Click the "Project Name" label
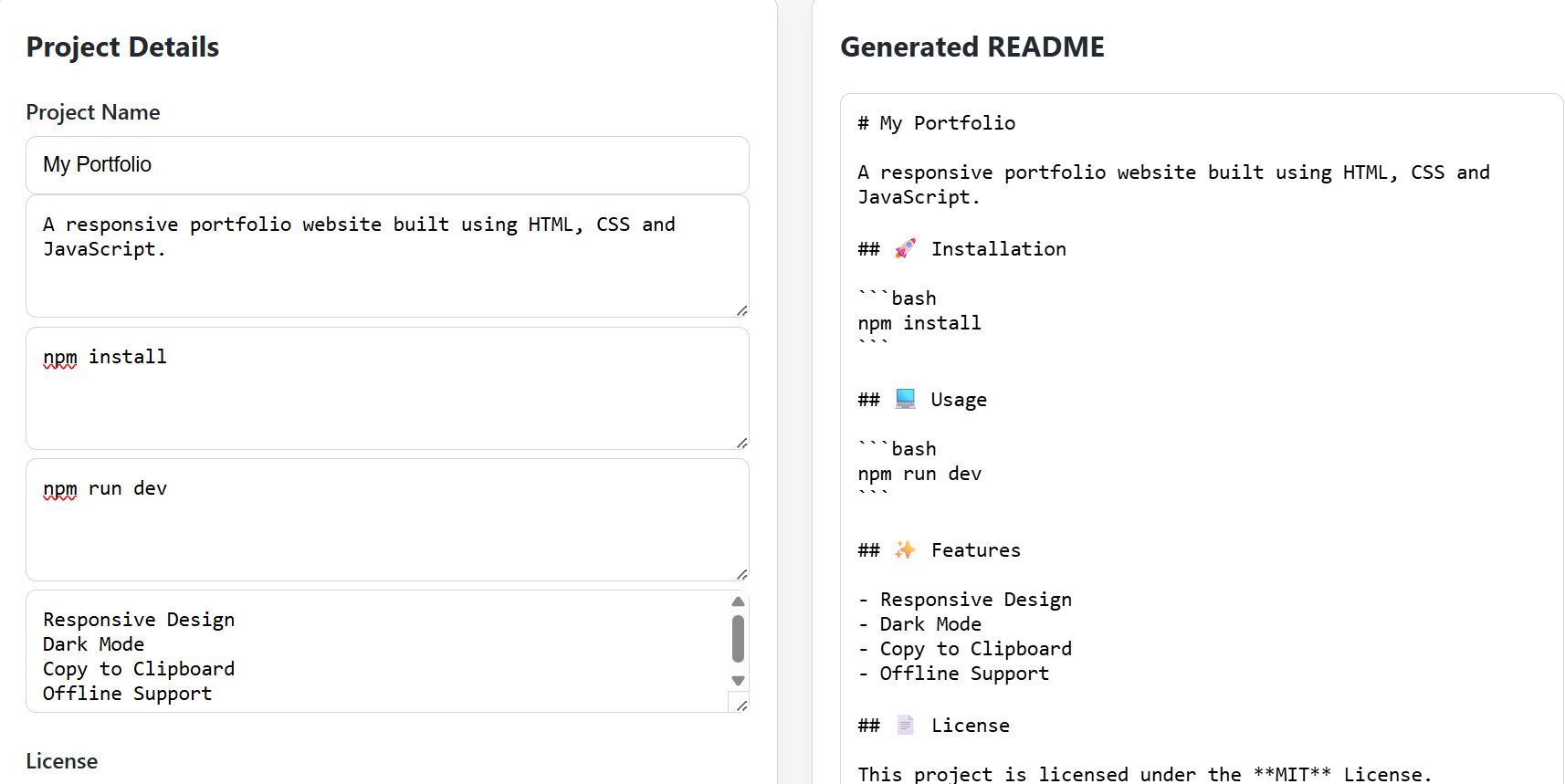The height and width of the screenshot is (784, 1565). [x=93, y=112]
